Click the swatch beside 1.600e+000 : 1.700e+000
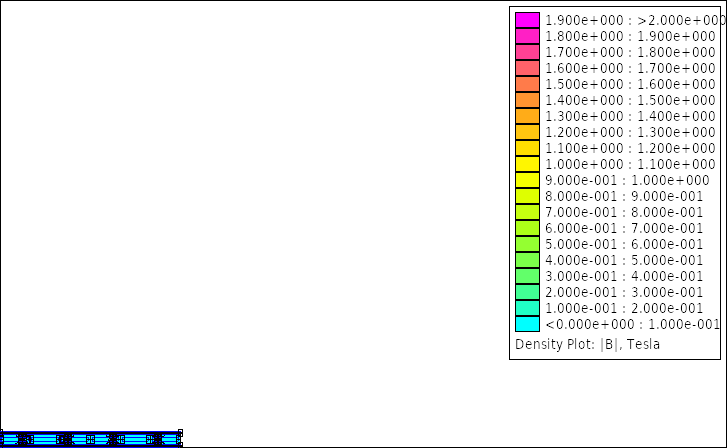Image resolution: width=727 pixels, height=448 pixels. point(527,68)
